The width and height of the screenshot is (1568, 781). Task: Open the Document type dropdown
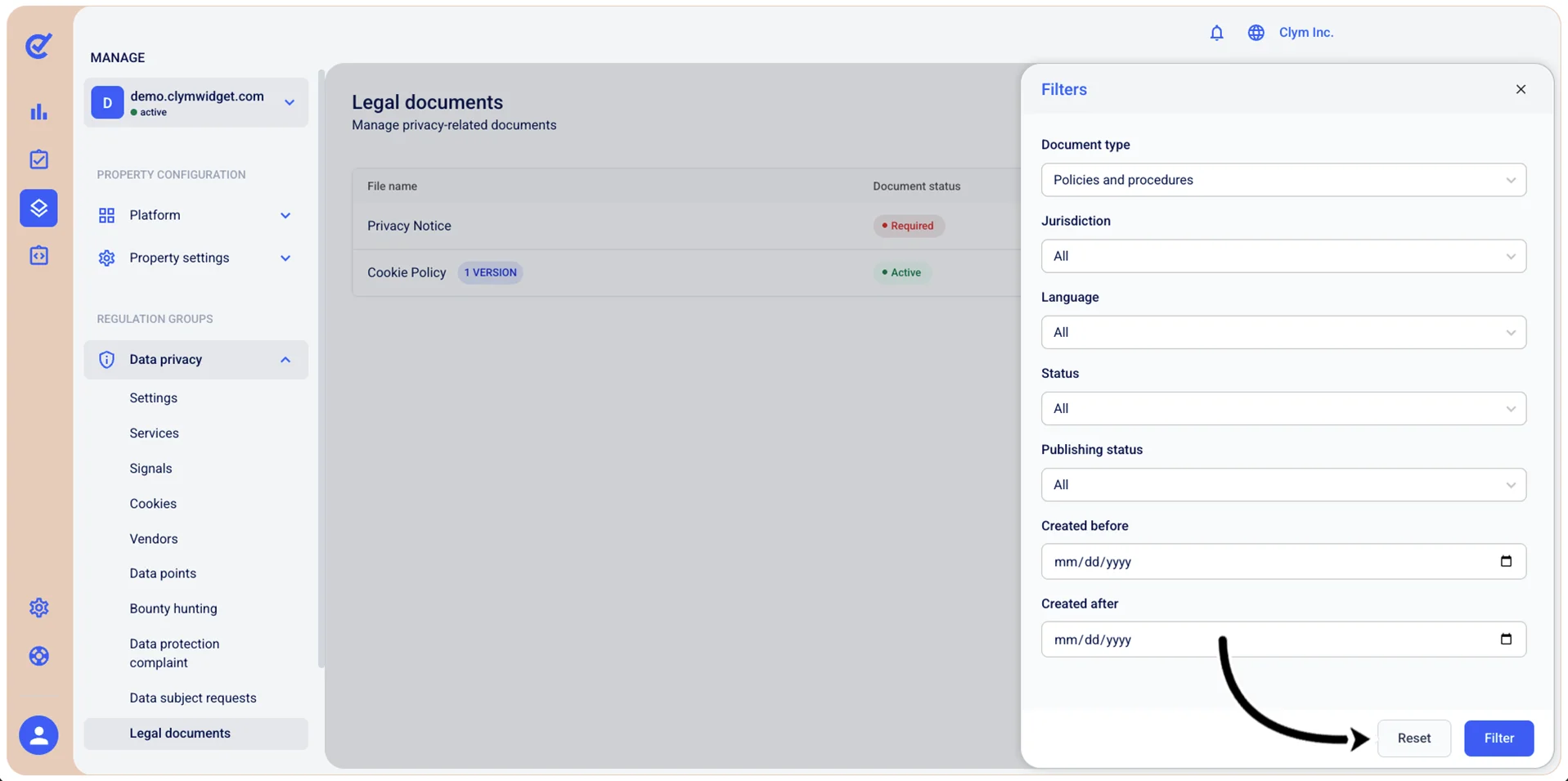(x=1283, y=180)
